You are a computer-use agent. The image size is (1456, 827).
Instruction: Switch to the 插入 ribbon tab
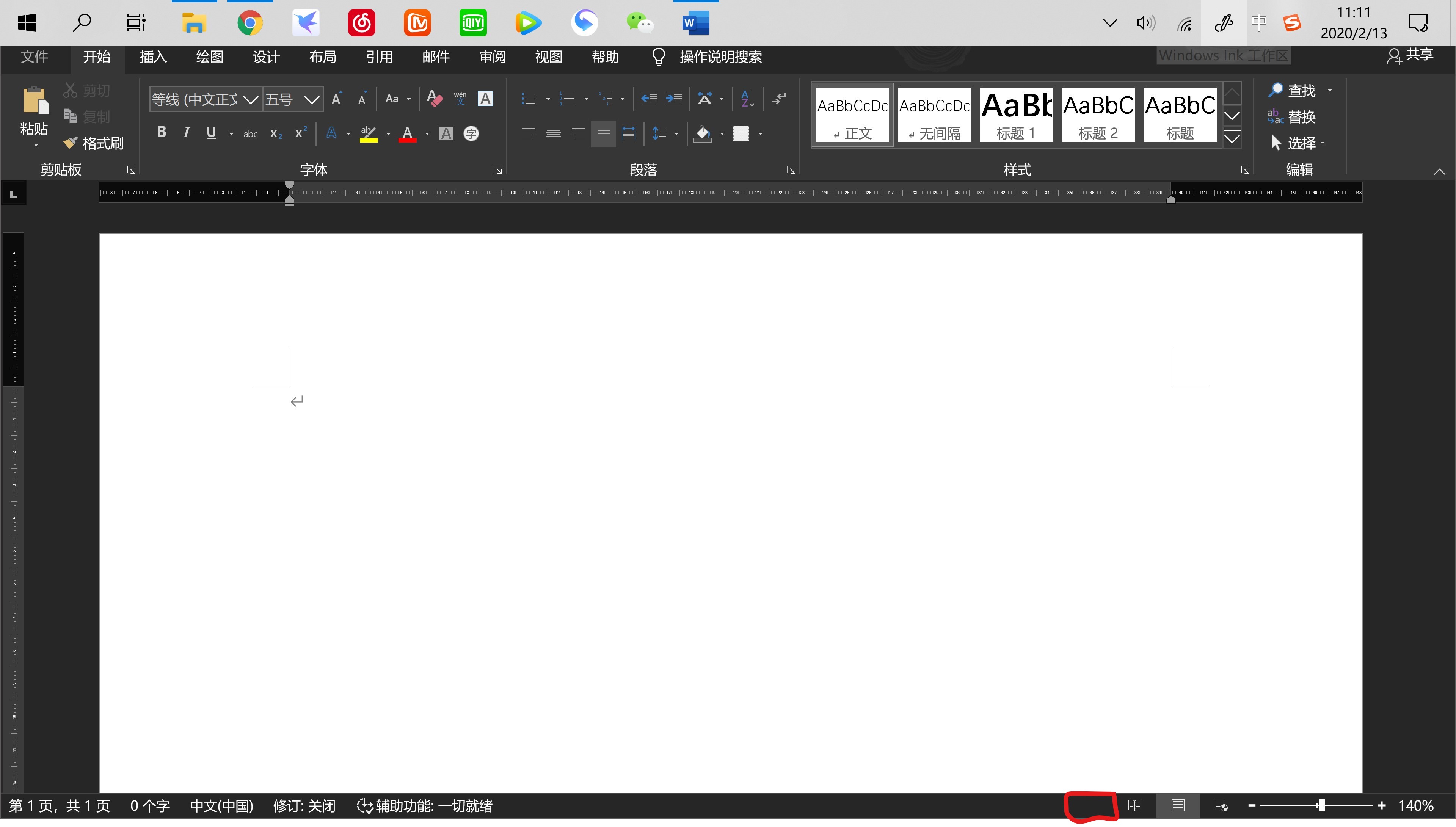[153, 57]
